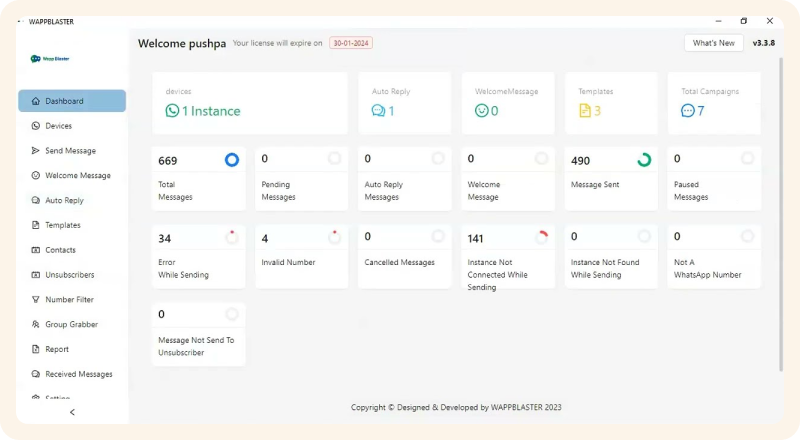The width and height of the screenshot is (800, 440).
Task: Open the Report section
Action: pyautogui.click(x=72, y=349)
